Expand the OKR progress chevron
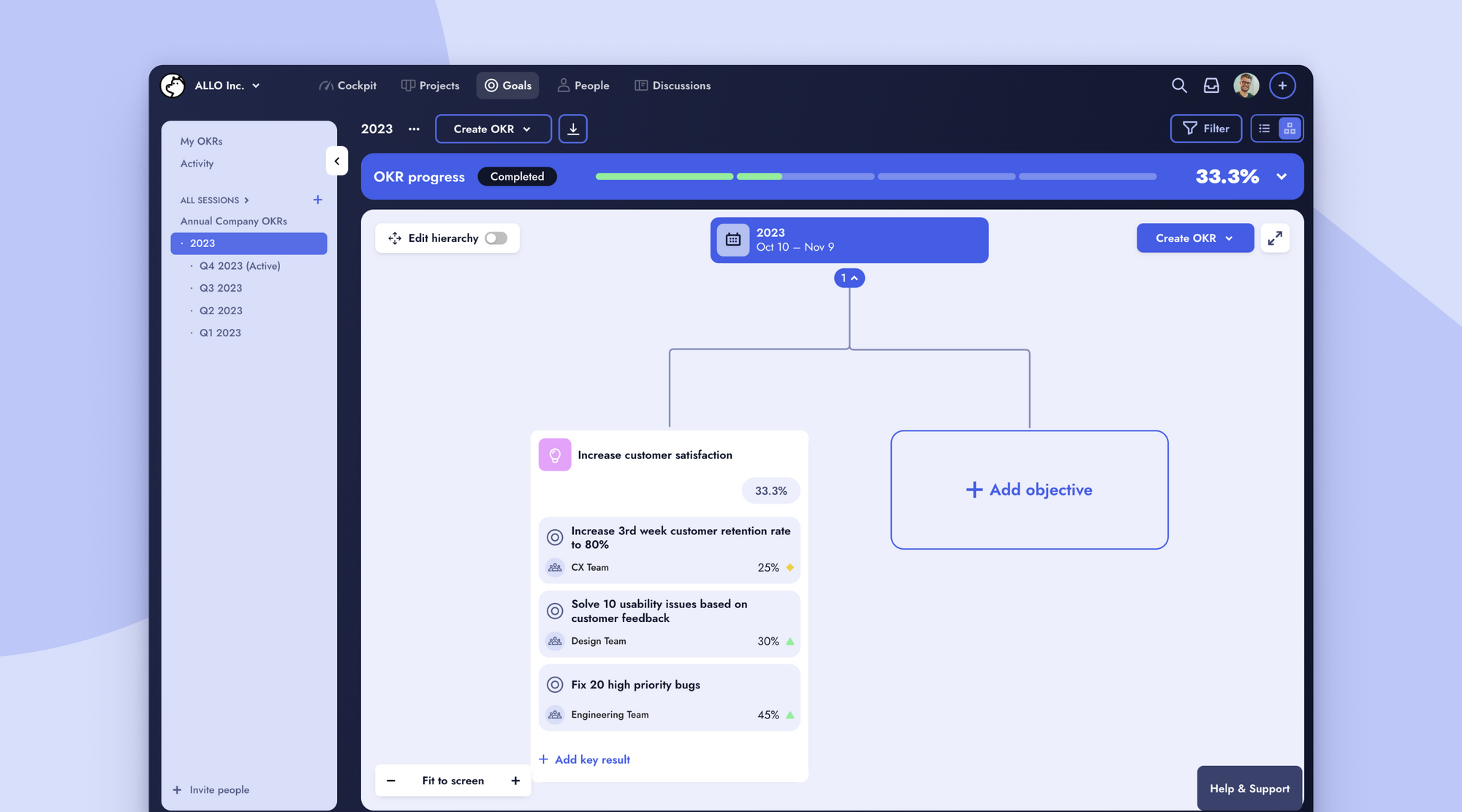1462x812 pixels. [x=1281, y=177]
